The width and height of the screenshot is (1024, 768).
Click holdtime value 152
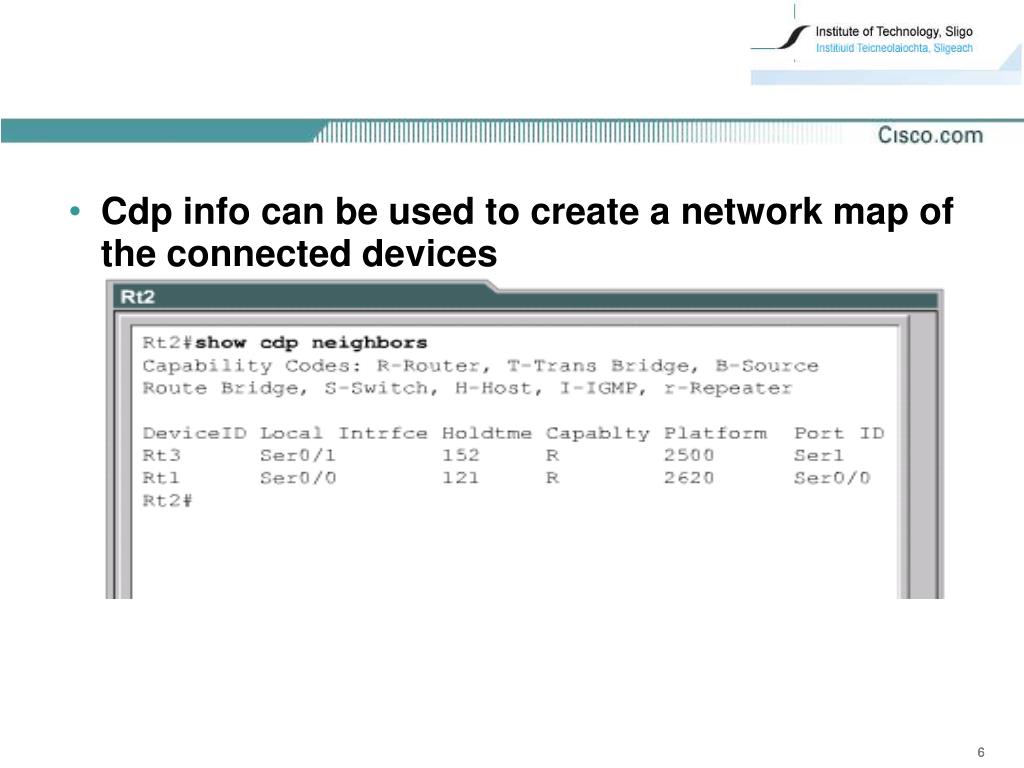[461, 455]
